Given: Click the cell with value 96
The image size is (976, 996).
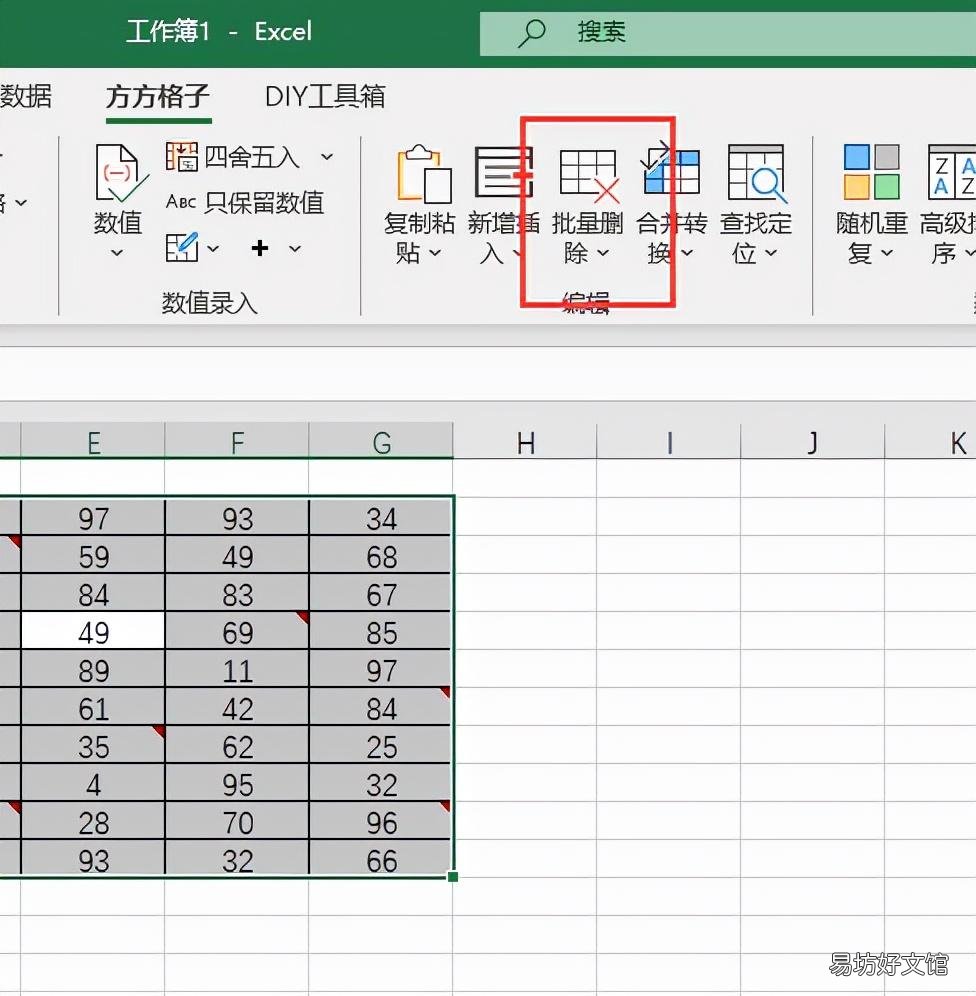Looking at the screenshot, I should click(381, 821).
